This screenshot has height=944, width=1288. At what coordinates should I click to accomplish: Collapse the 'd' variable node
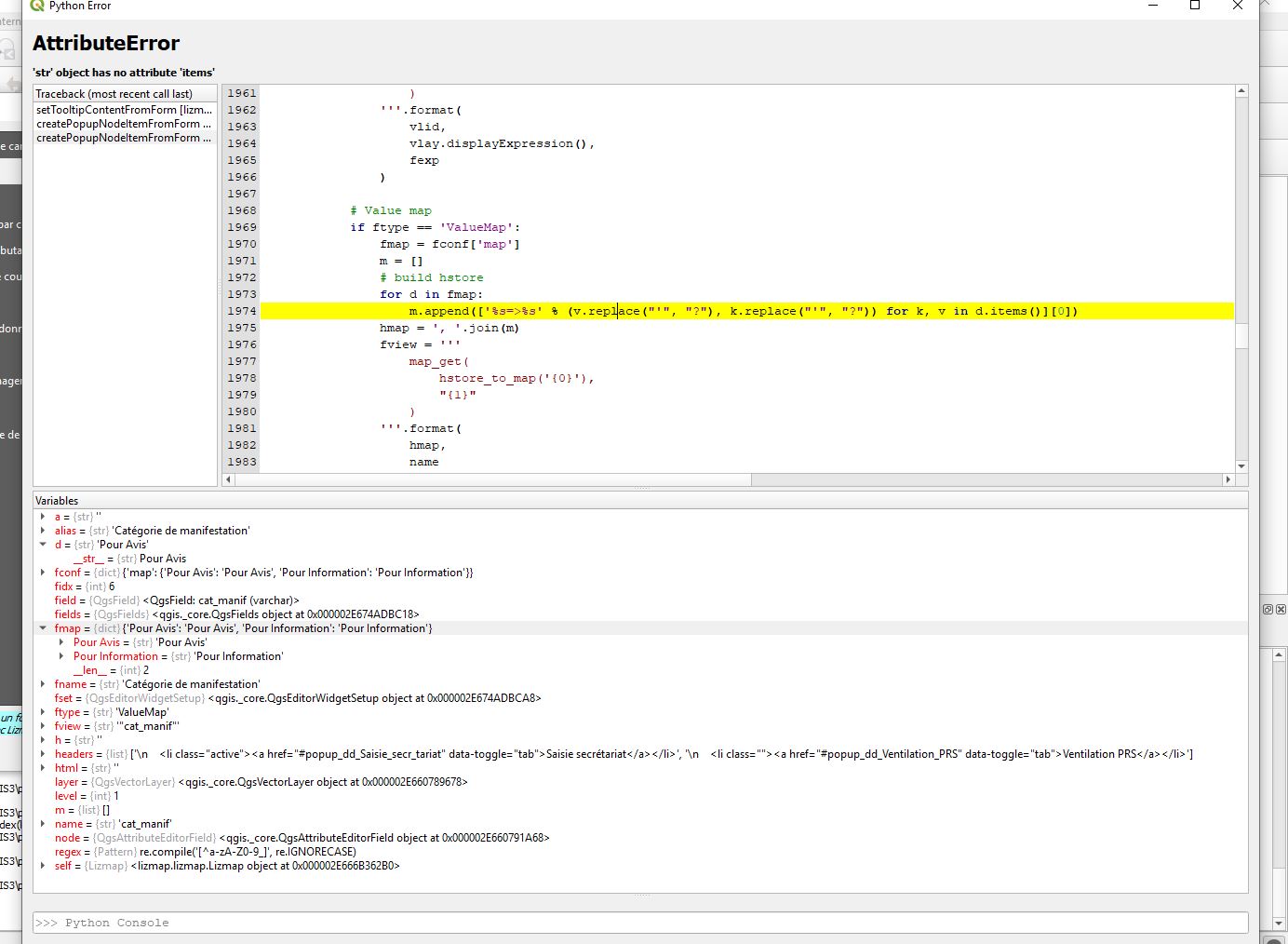(x=43, y=545)
